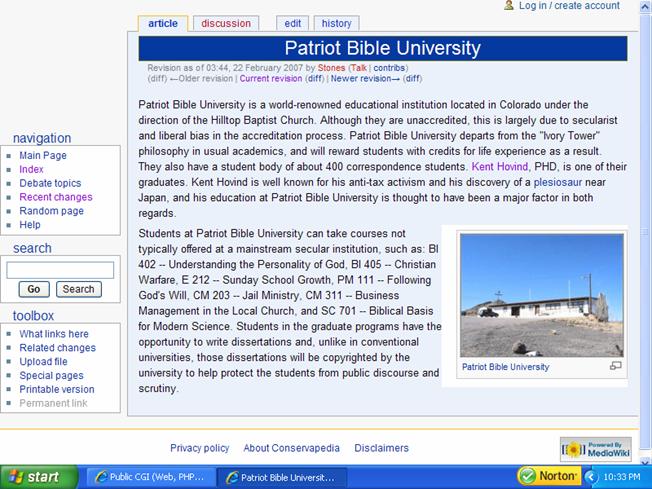Open the Windows start button
Image resolution: width=652 pixels, height=489 pixels.
(39, 477)
